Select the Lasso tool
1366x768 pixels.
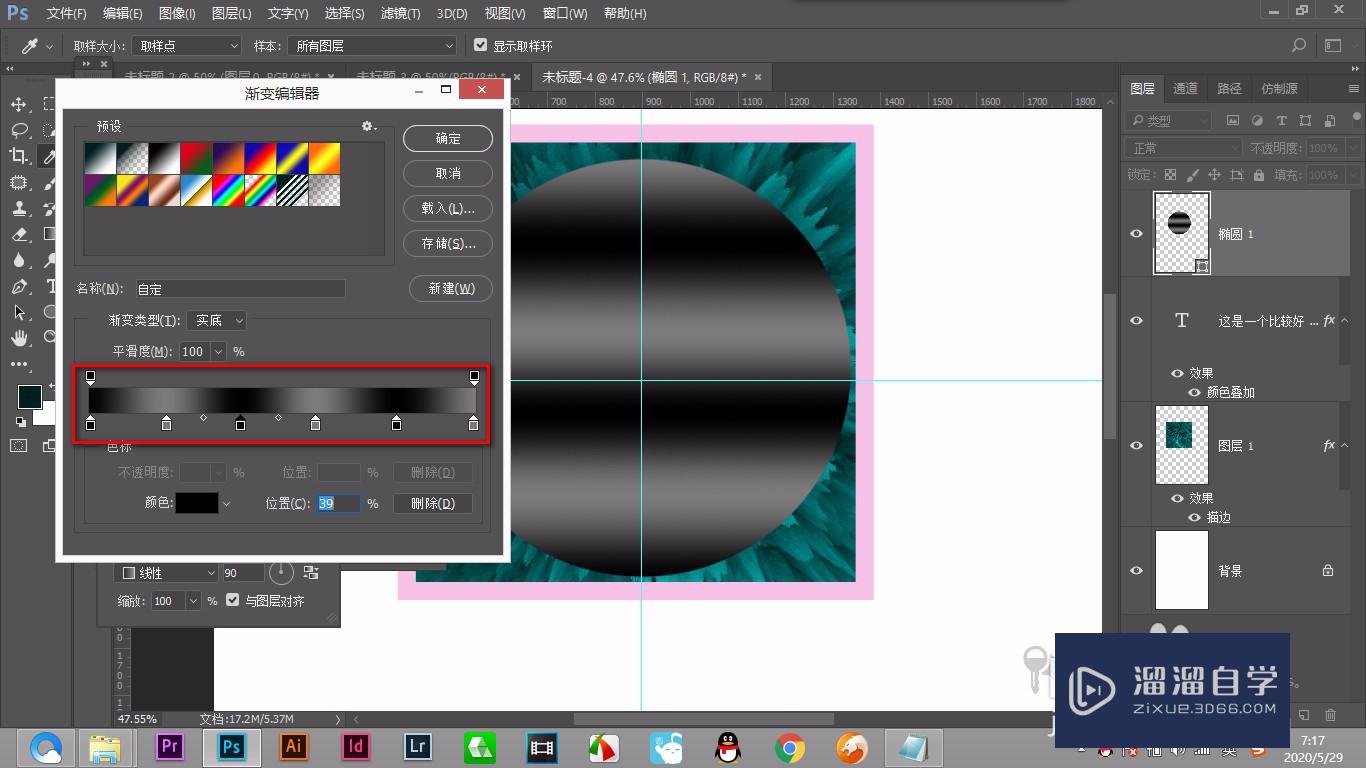click(19, 130)
